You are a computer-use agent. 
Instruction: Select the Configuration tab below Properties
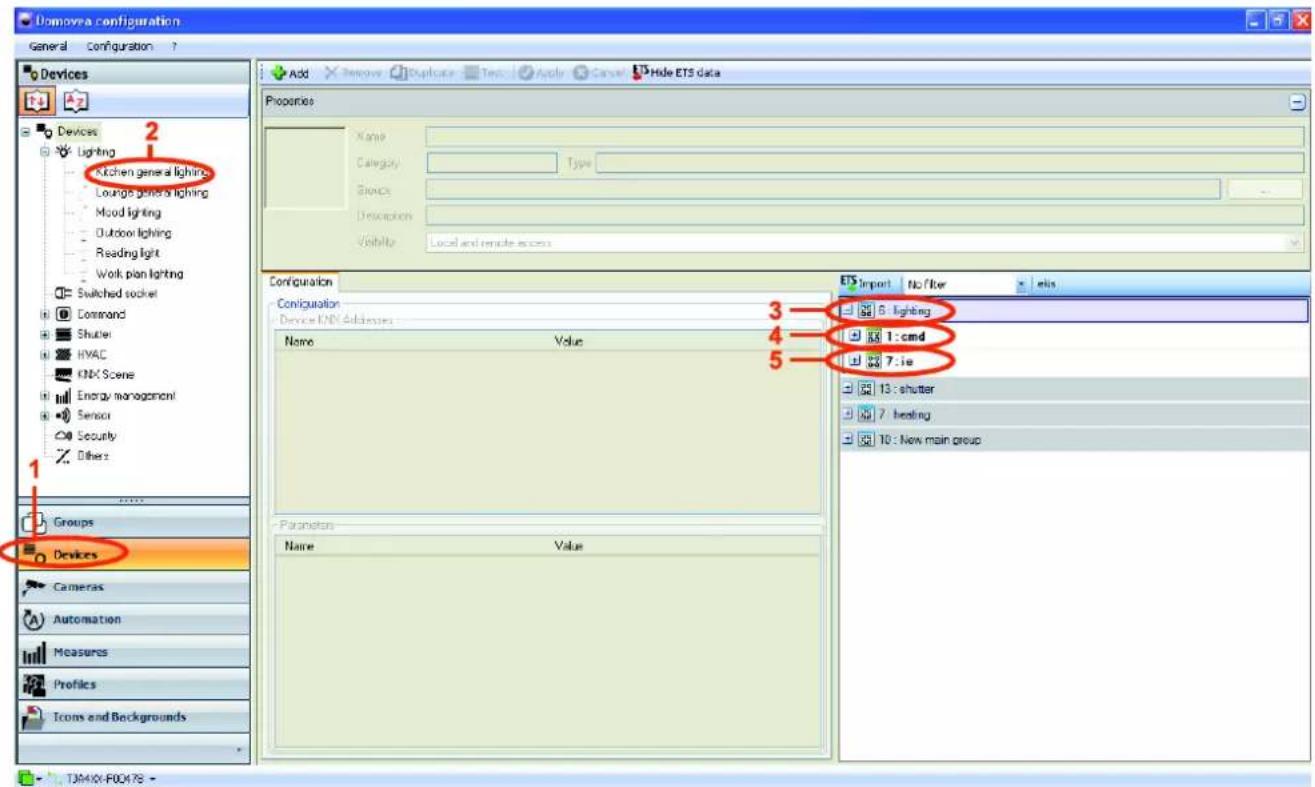click(301, 283)
